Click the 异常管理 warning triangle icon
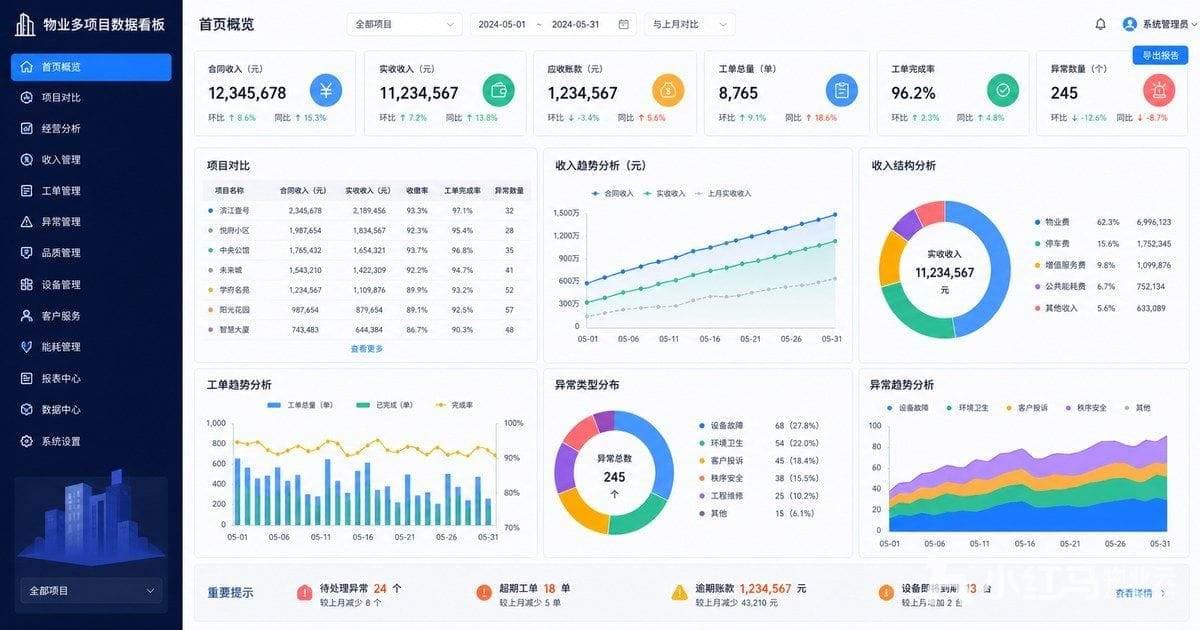 [26, 222]
